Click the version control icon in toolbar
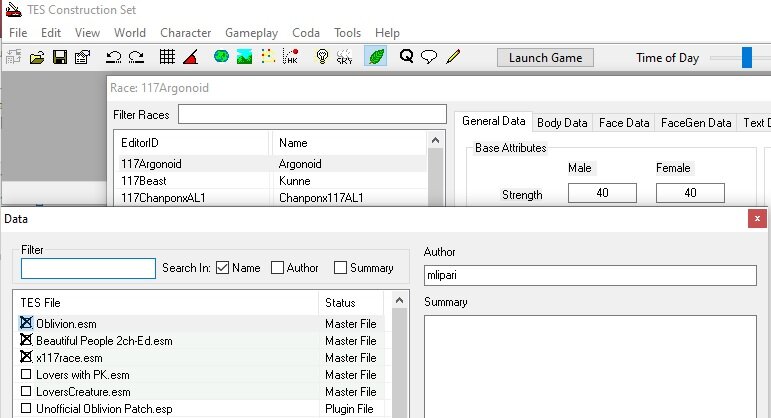 coord(13,57)
